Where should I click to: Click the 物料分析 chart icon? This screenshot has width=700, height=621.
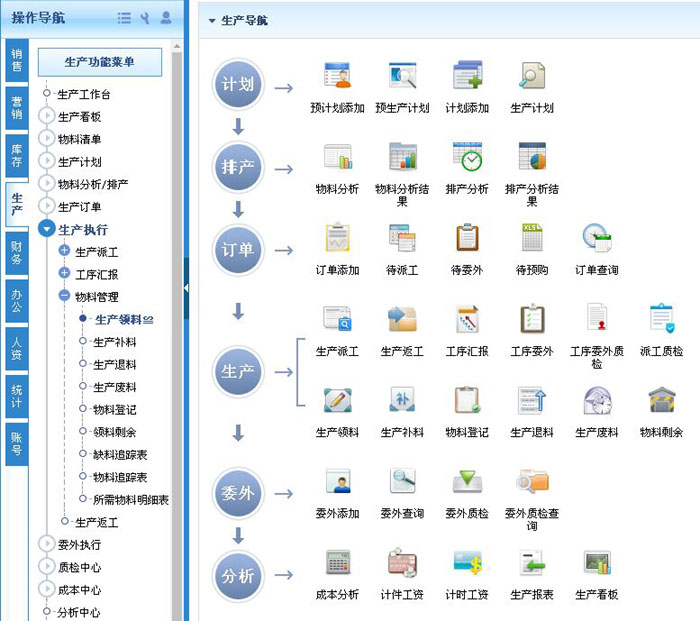(337, 158)
